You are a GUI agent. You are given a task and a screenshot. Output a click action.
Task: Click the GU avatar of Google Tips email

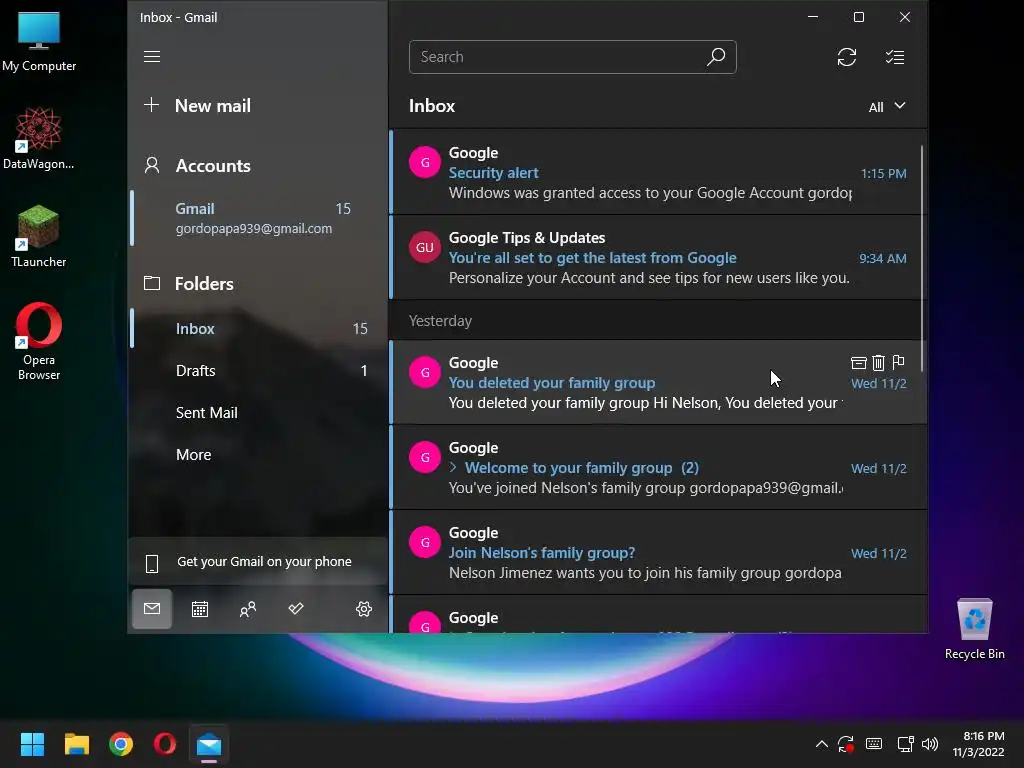click(424, 247)
